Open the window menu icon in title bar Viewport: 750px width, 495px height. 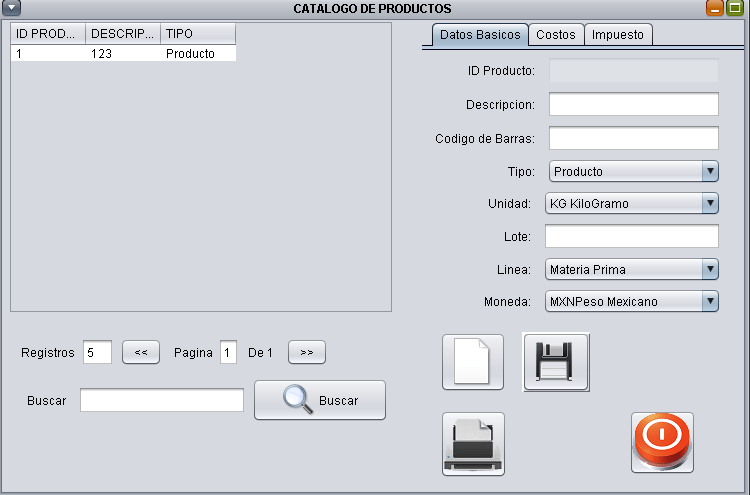tap(13, 8)
